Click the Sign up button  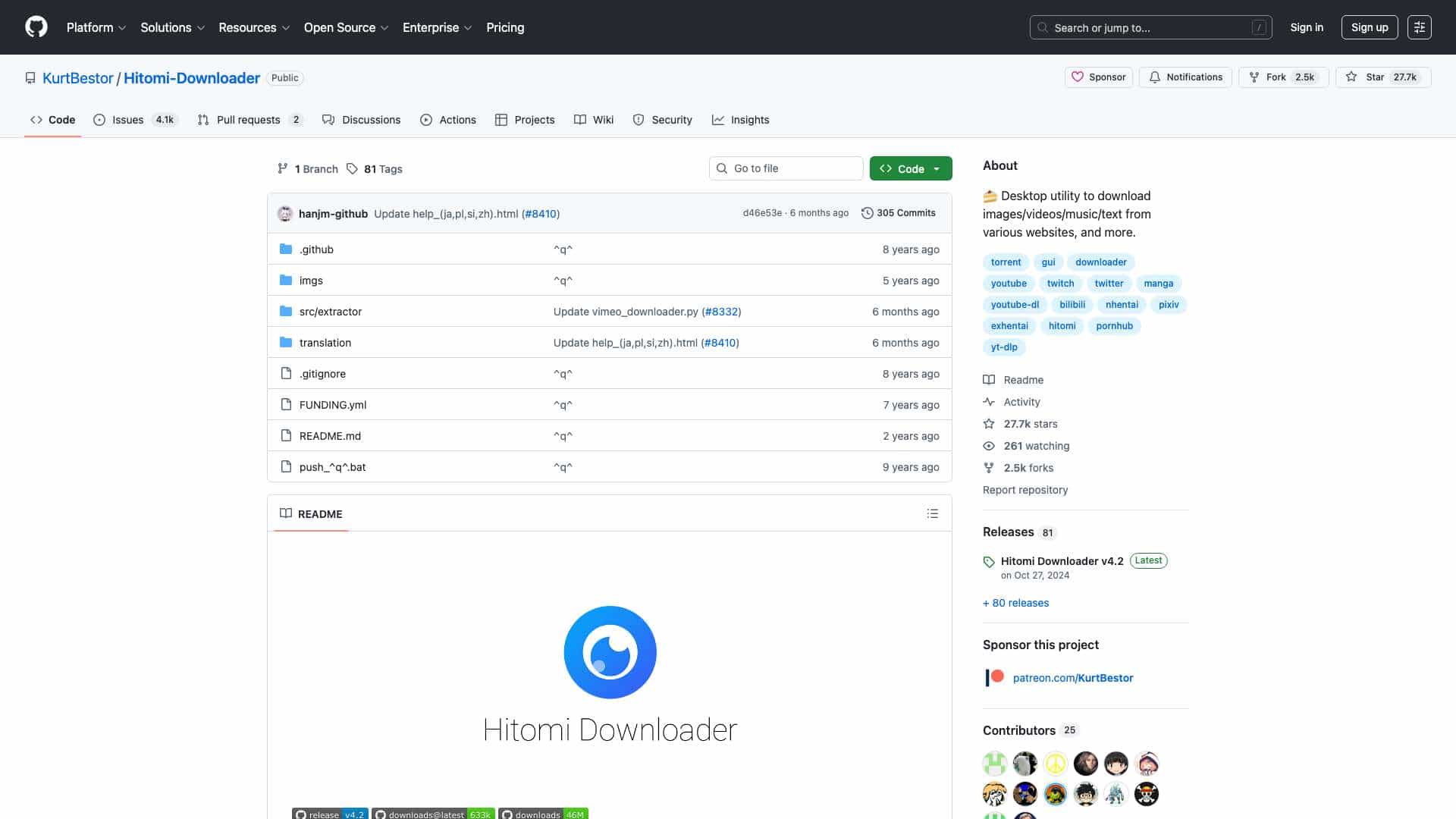tap(1370, 27)
